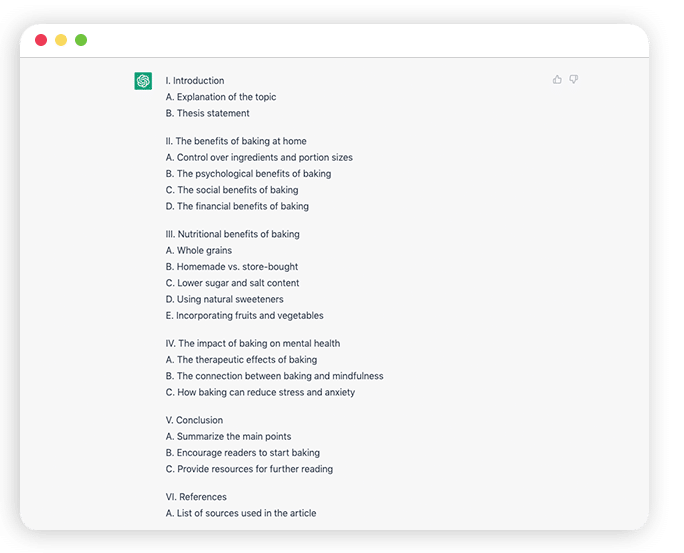Image resolution: width=684 pixels, height=553 pixels.
Task: Click the 'I. Introduction' heading line
Action: [195, 81]
